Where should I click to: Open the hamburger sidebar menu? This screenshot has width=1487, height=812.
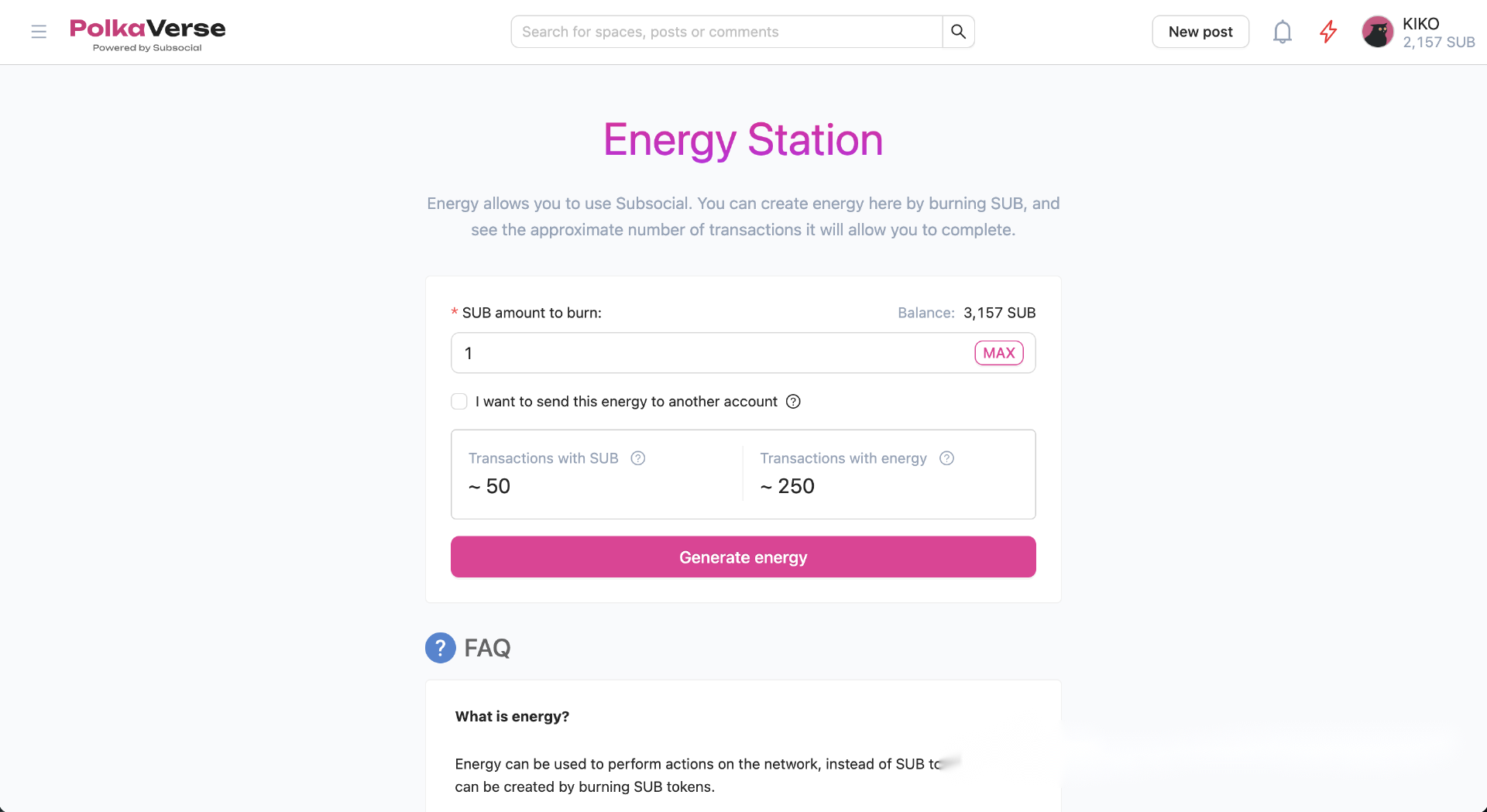[39, 32]
